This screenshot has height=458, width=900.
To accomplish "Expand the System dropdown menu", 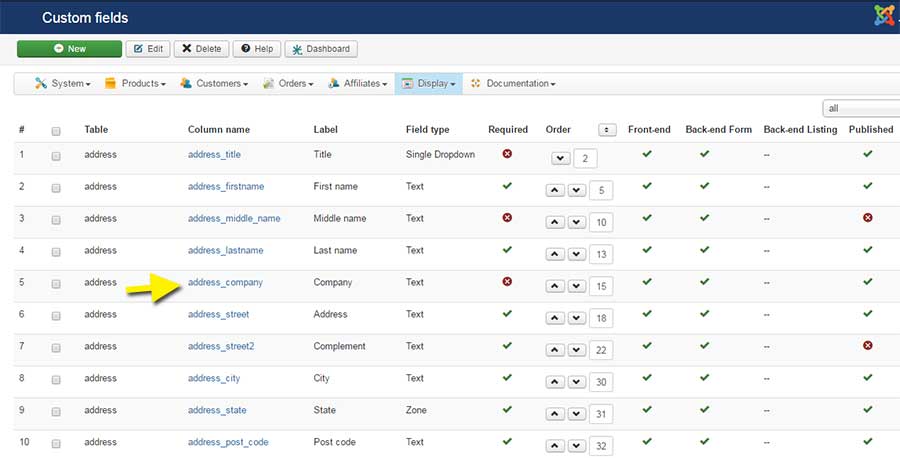I will pyautogui.click(x=62, y=84).
